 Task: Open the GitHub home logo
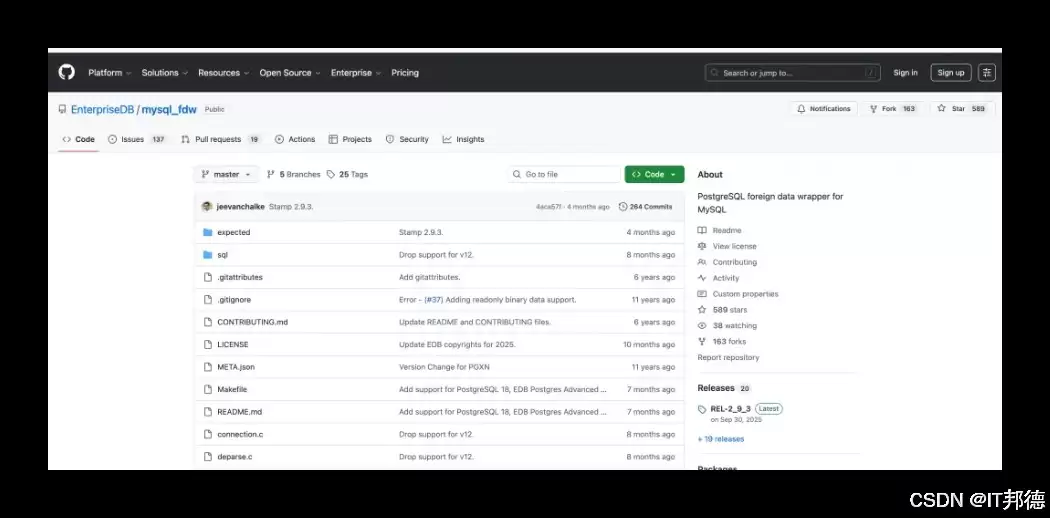[x=67, y=72]
